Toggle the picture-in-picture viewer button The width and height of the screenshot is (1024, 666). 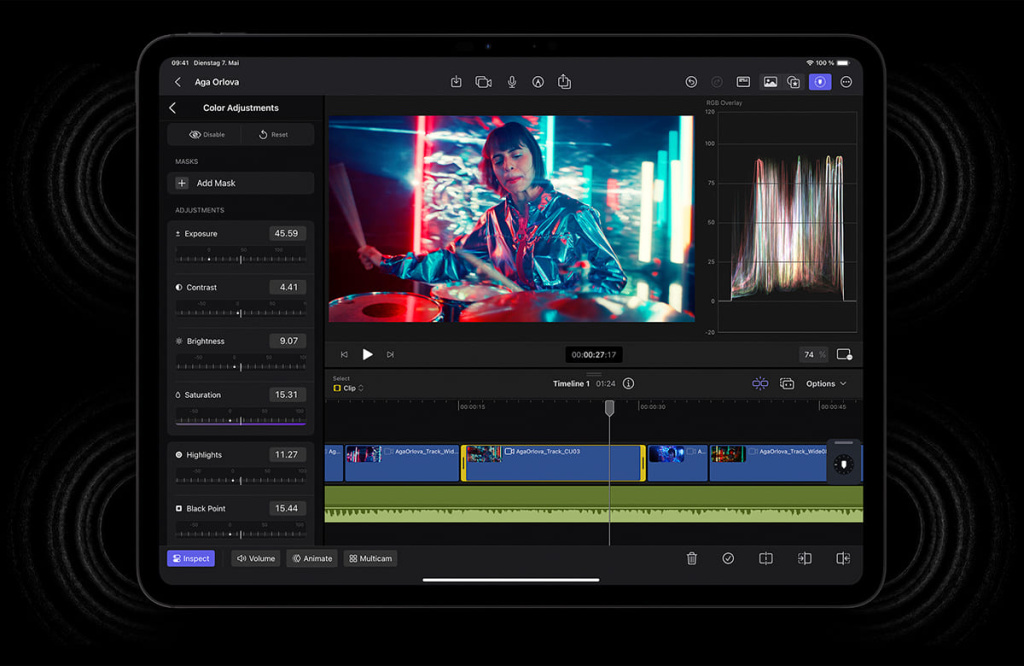pos(844,354)
